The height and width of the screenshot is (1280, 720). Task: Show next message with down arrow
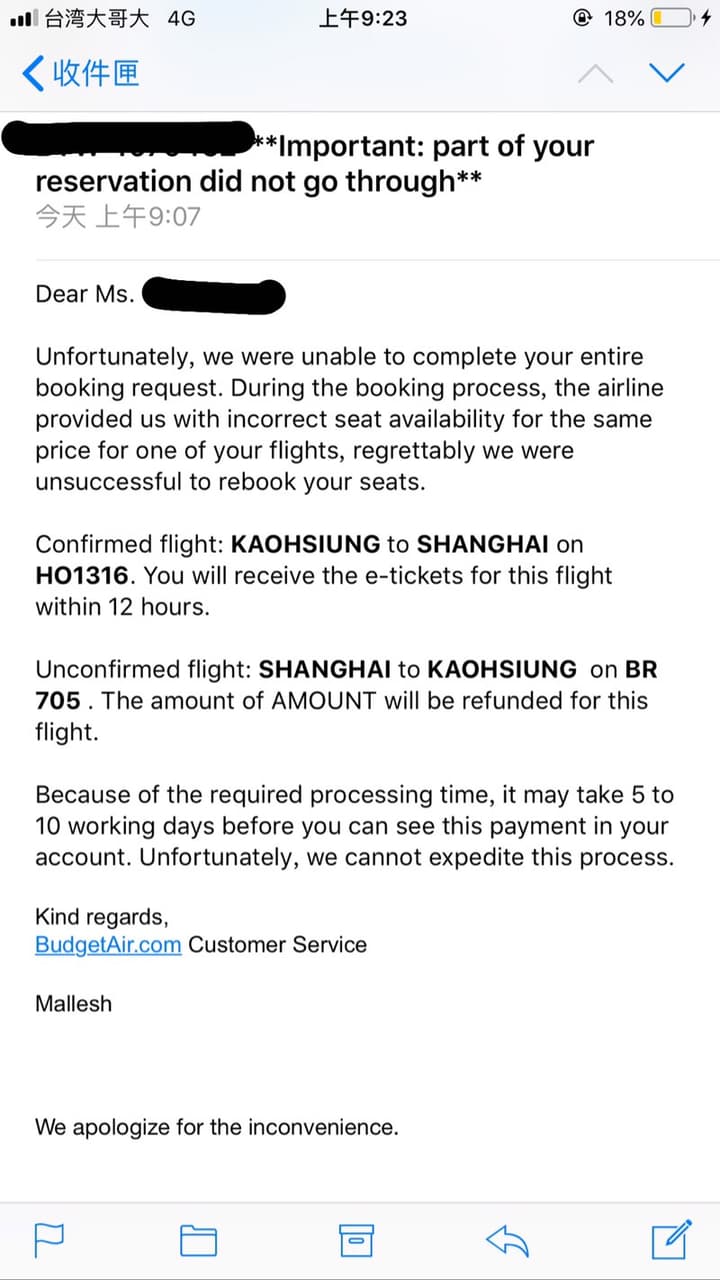[x=667, y=73]
